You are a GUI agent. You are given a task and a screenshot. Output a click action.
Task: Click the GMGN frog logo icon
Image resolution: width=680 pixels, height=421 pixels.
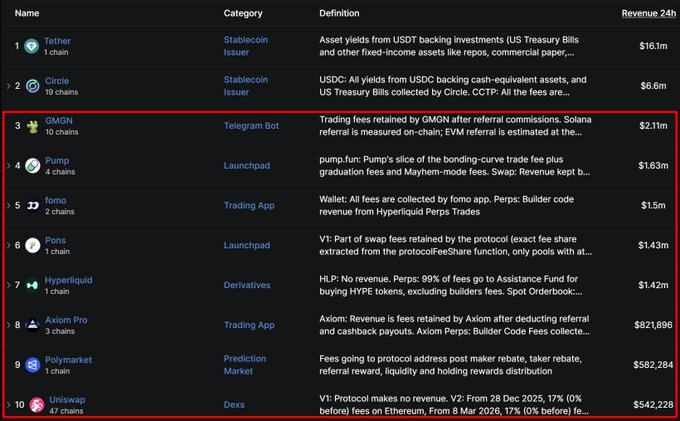(x=33, y=126)
